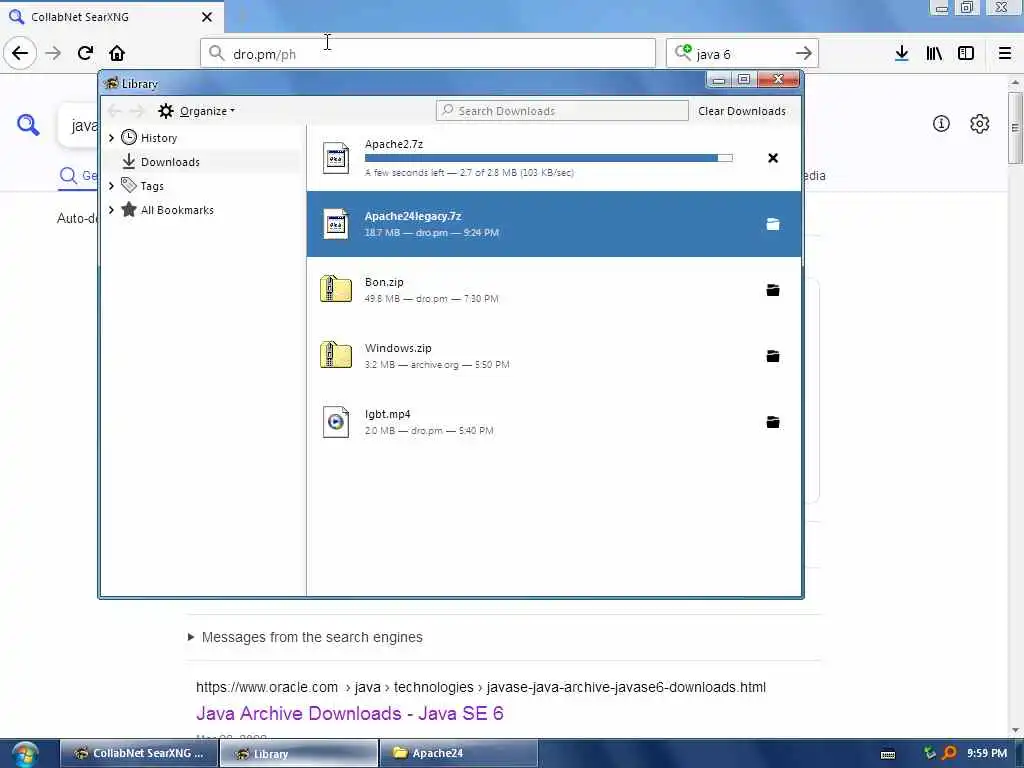Click the lgbt.mp4 video file icon
The image size is (1024, 768).
pos(336,421)
